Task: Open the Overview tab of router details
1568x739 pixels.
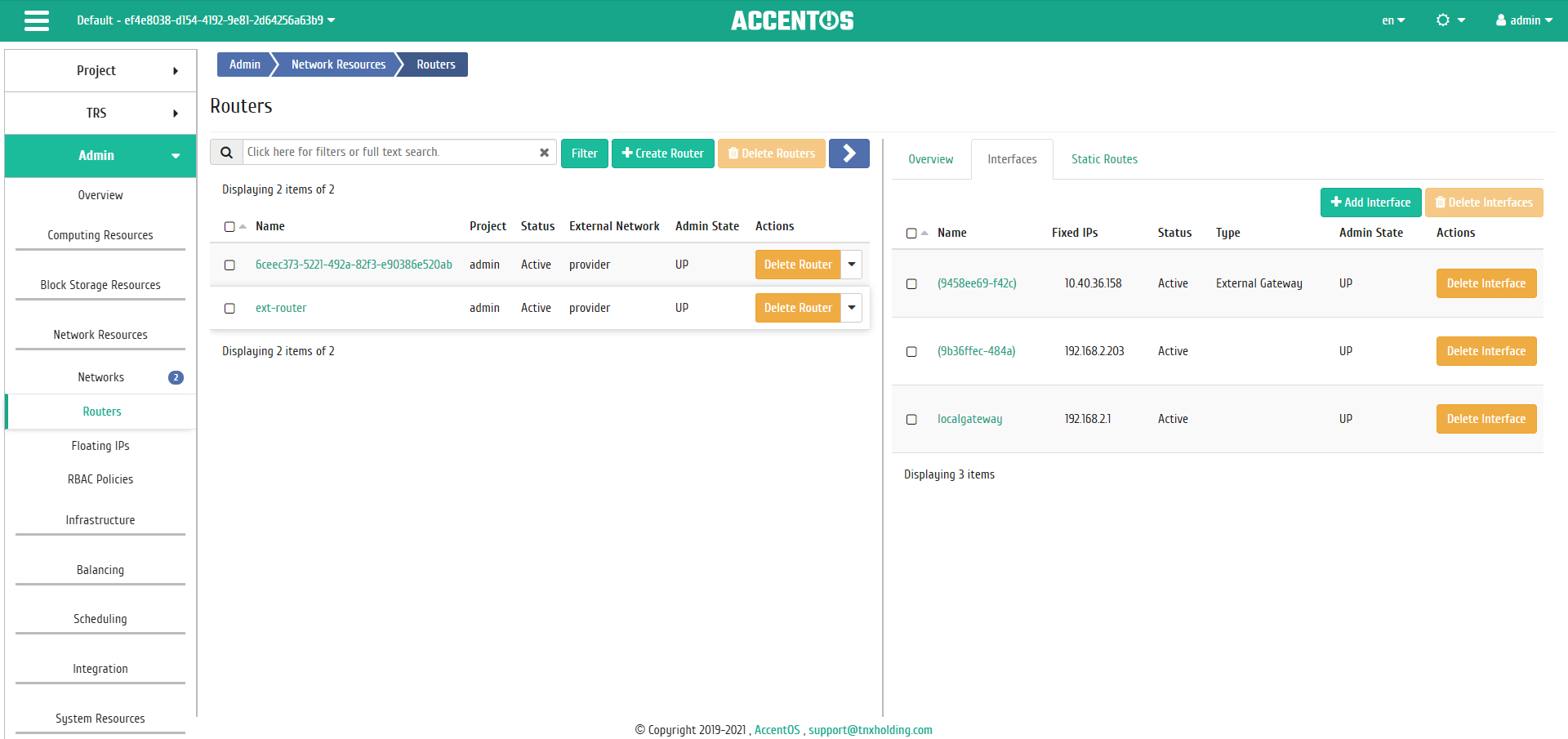Action: pos(930,159)
